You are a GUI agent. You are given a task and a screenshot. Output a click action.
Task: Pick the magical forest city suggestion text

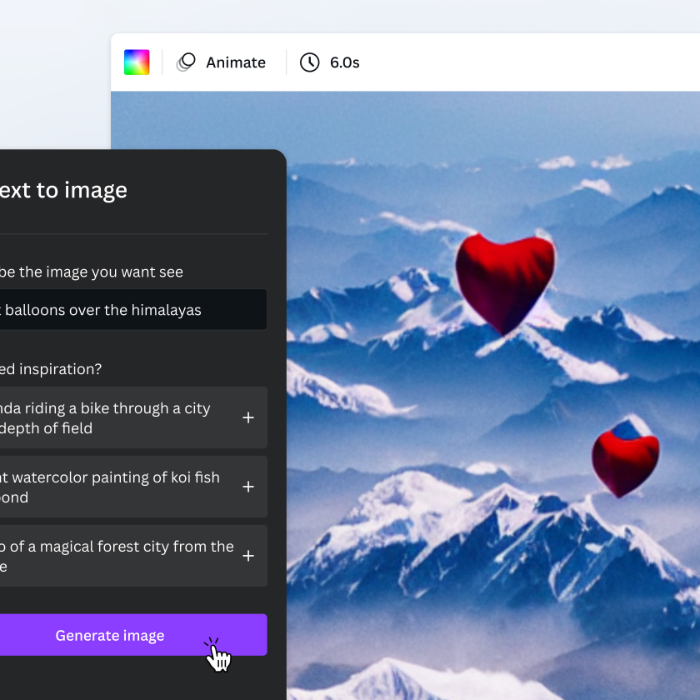pyautogui.click(x=115, y=556)
